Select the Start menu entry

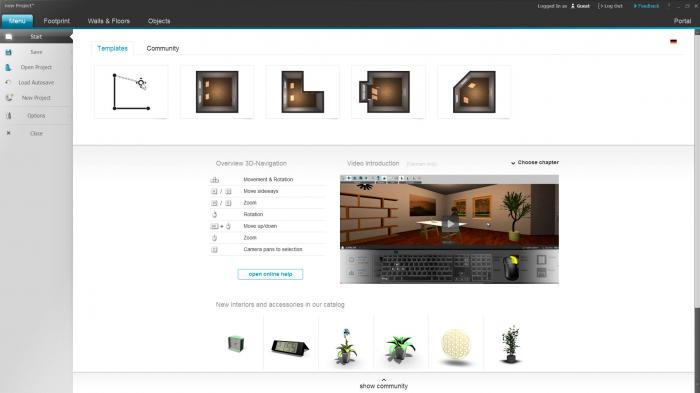tap(36, 37)
